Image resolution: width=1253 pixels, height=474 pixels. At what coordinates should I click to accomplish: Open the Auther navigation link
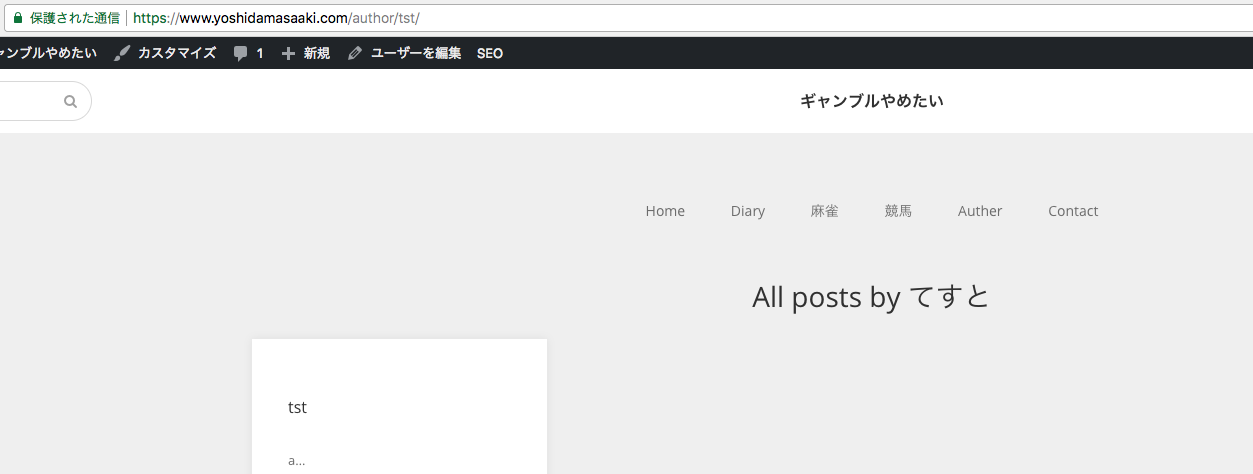click(x=980, y=211)
